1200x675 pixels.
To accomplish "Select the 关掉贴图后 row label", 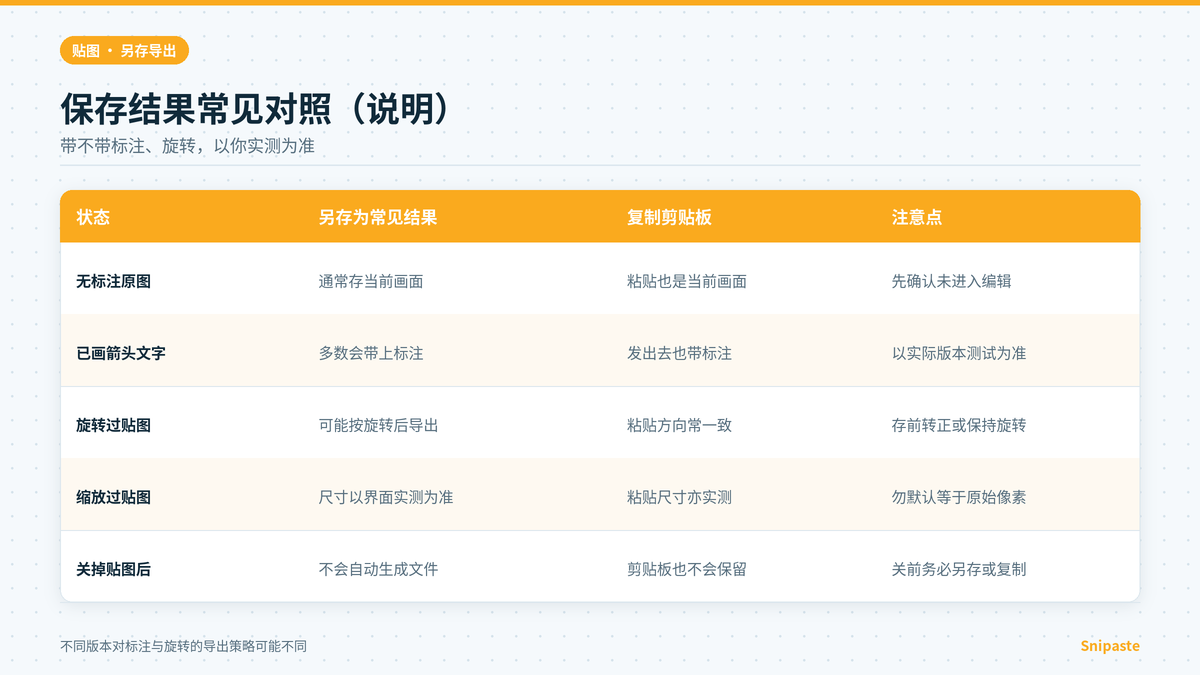I will click(x=113, y=569).
